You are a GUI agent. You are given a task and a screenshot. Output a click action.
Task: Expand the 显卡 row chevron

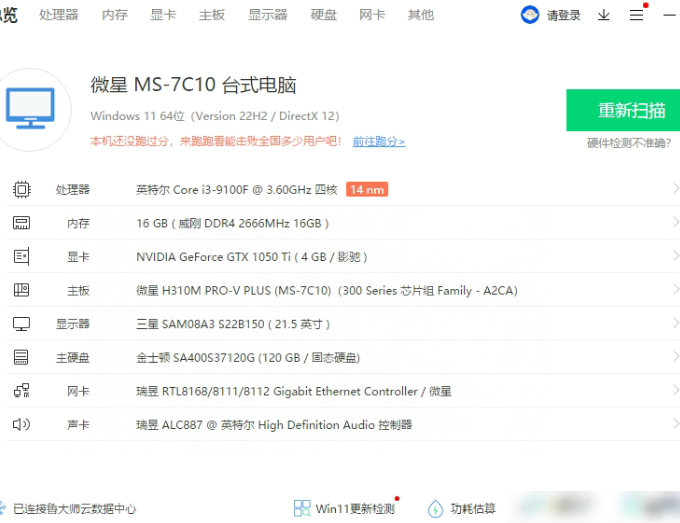click(676, 255)
